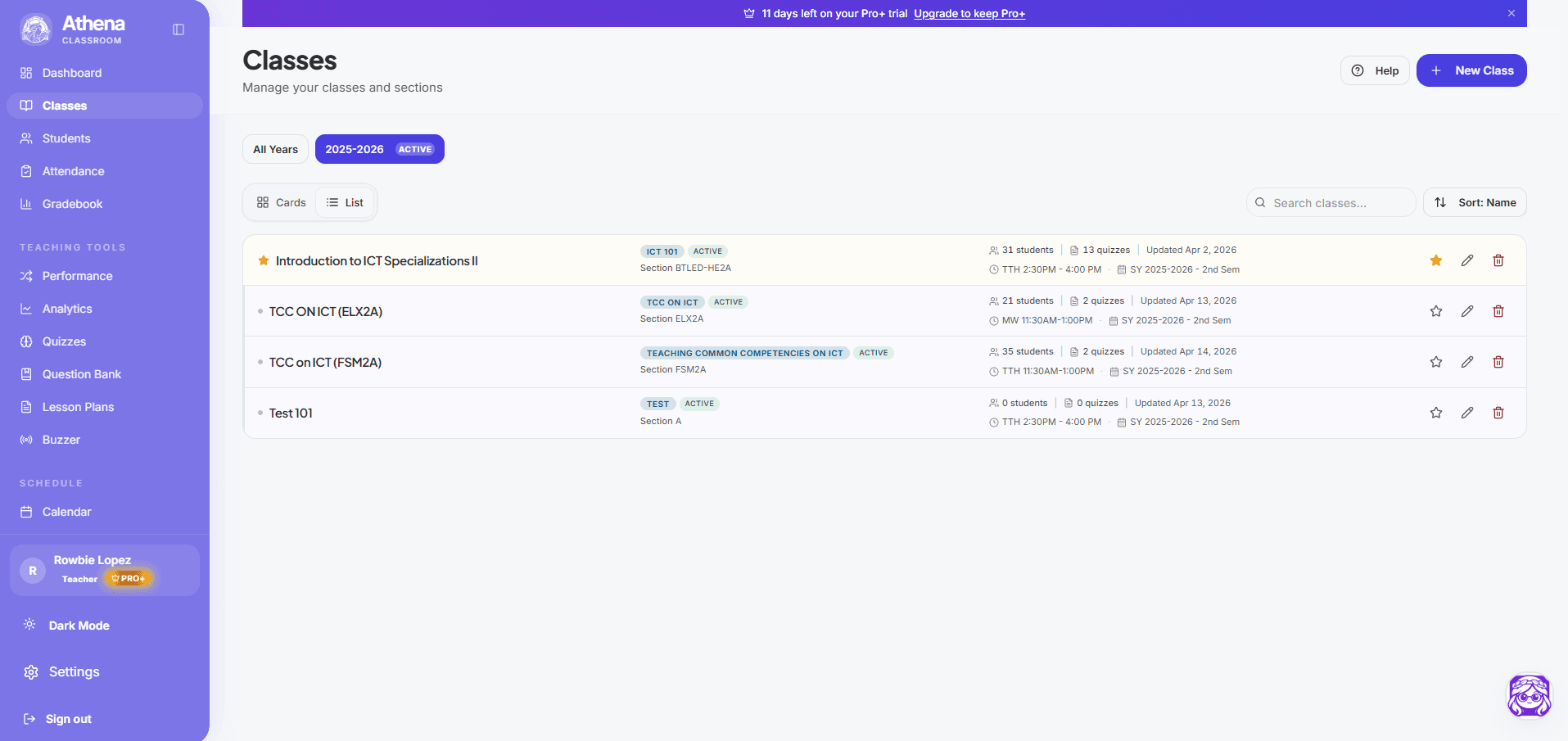This screenshot has height=741, width=1568.
Task: Click 13 quizzes count
Action: [x=1100, y=250]
